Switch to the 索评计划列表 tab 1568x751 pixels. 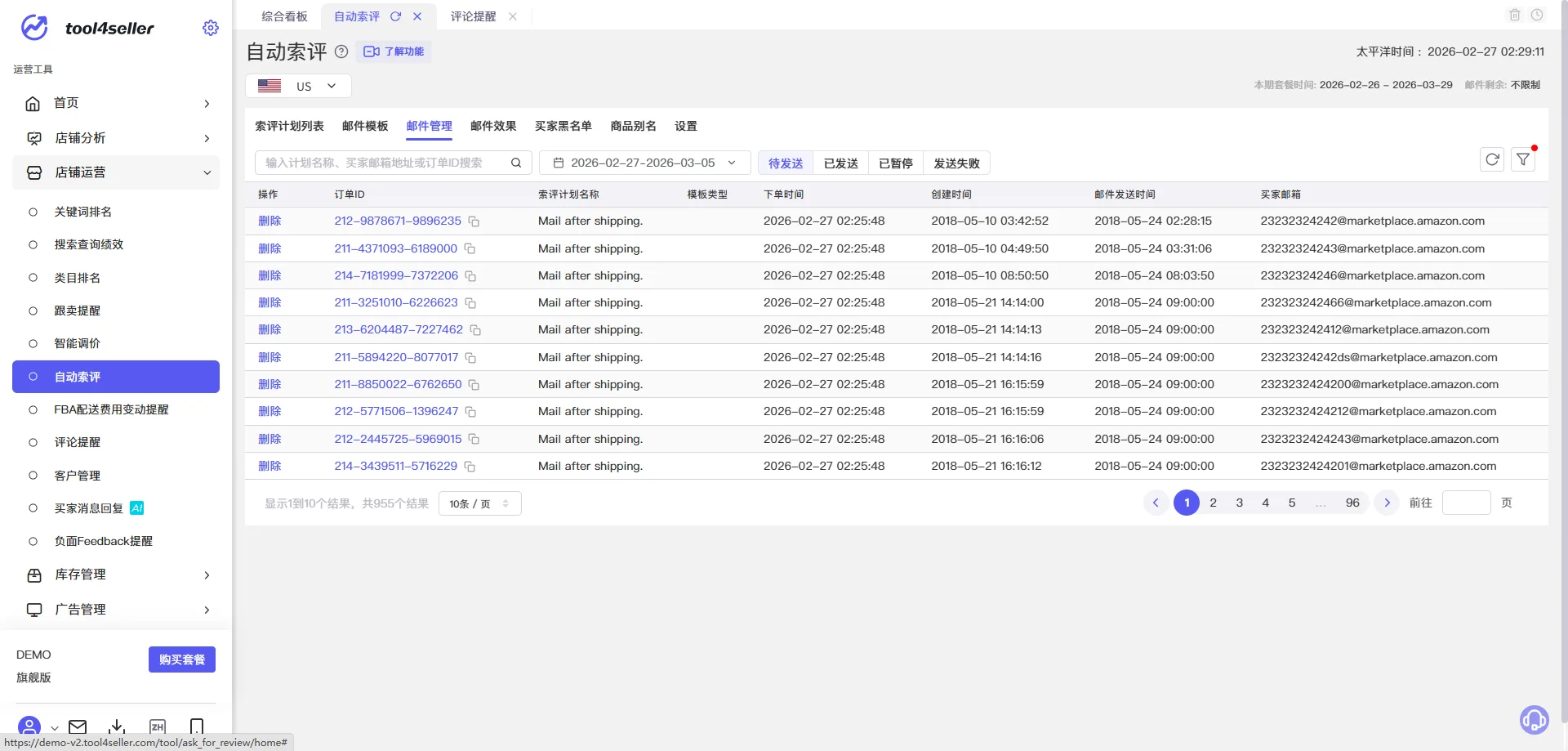[x=289, y=126]
